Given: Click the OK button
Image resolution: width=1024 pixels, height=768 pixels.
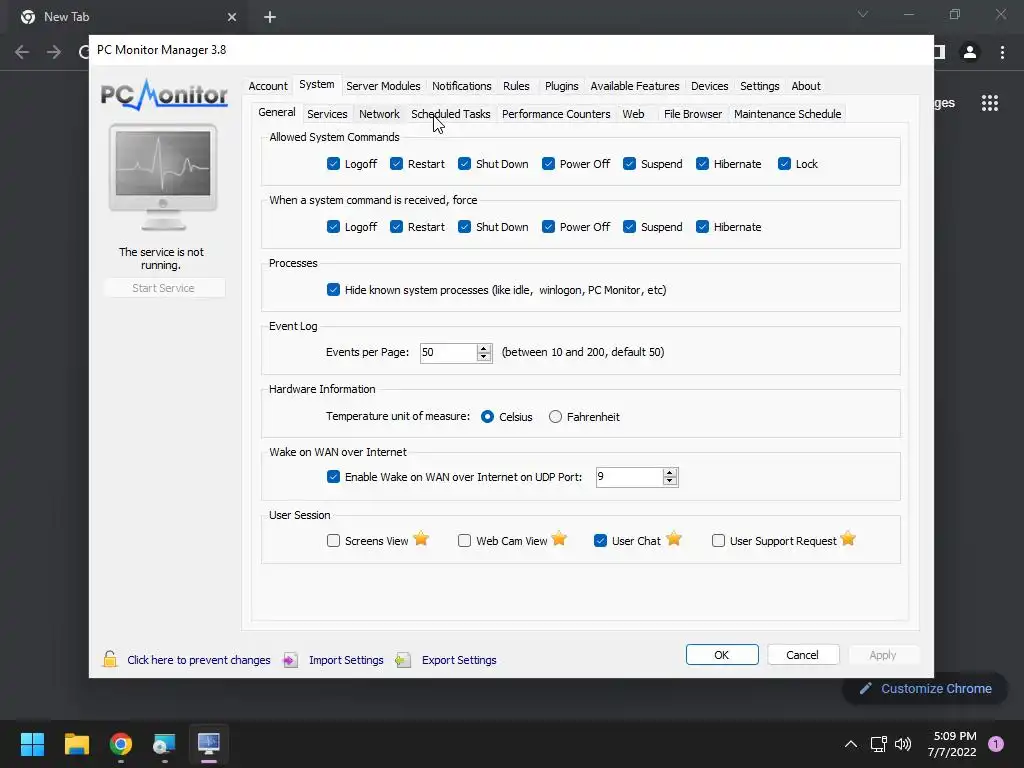Looking at the screenshot, I should coord(722,654).
